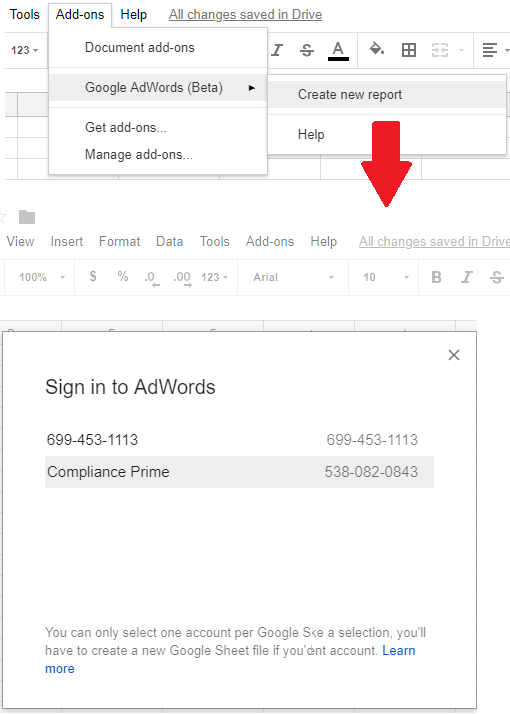Toggle strikethrough in the lower toolbar
This screenshot has width=510, height=714.
point(497,277)
